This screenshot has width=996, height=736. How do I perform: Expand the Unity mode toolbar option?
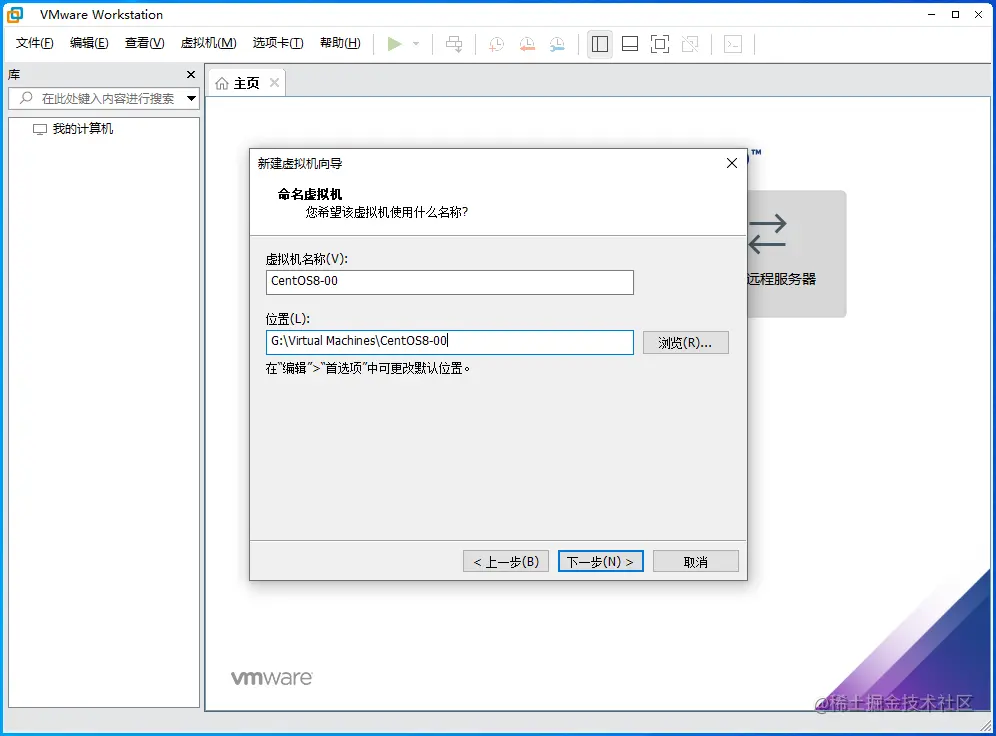[x=692, y=44]
